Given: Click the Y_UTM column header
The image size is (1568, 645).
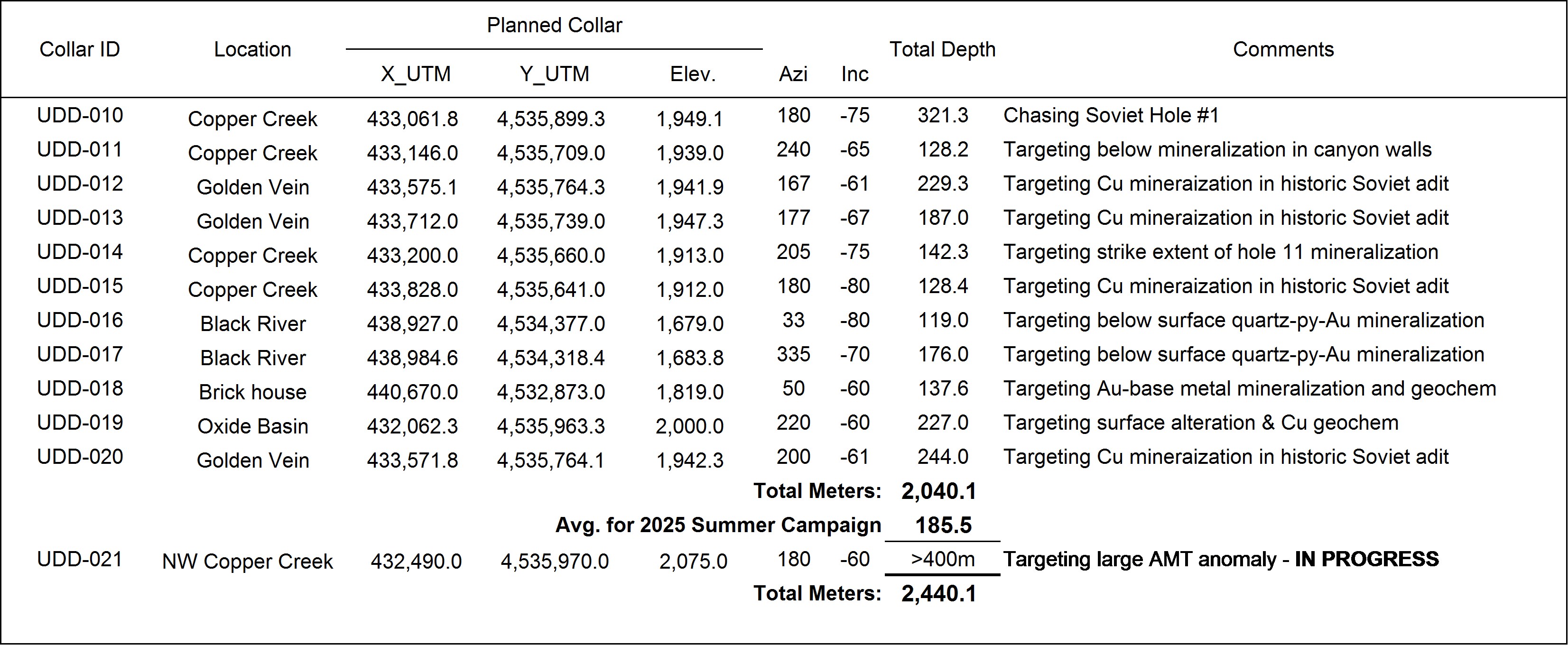Looking at the screenshot, I should 554,74.
